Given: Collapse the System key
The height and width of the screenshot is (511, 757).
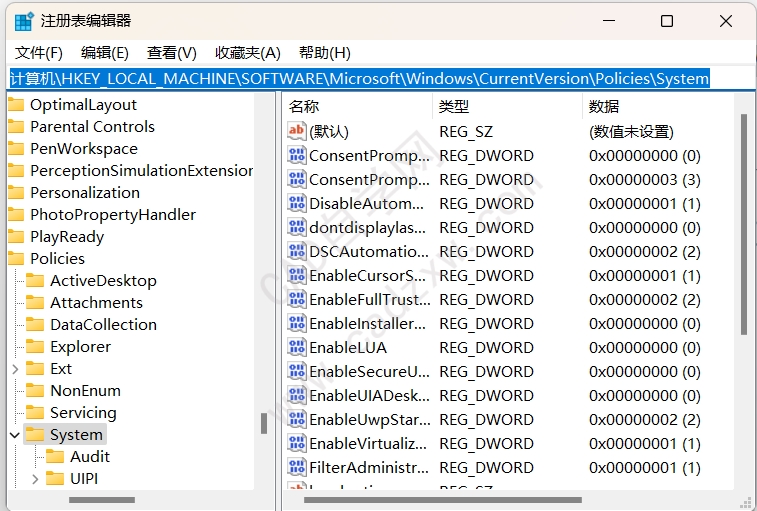Looking at the screenshot, I should 15,435.
